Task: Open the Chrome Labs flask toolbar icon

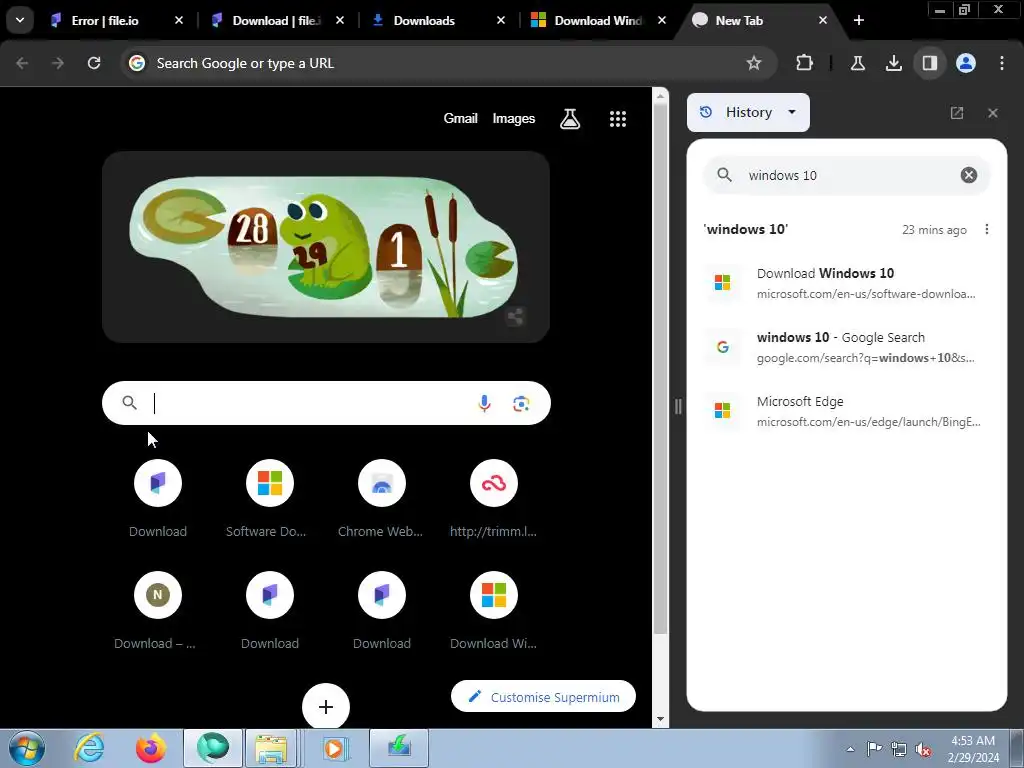Action: coord(857,63)
